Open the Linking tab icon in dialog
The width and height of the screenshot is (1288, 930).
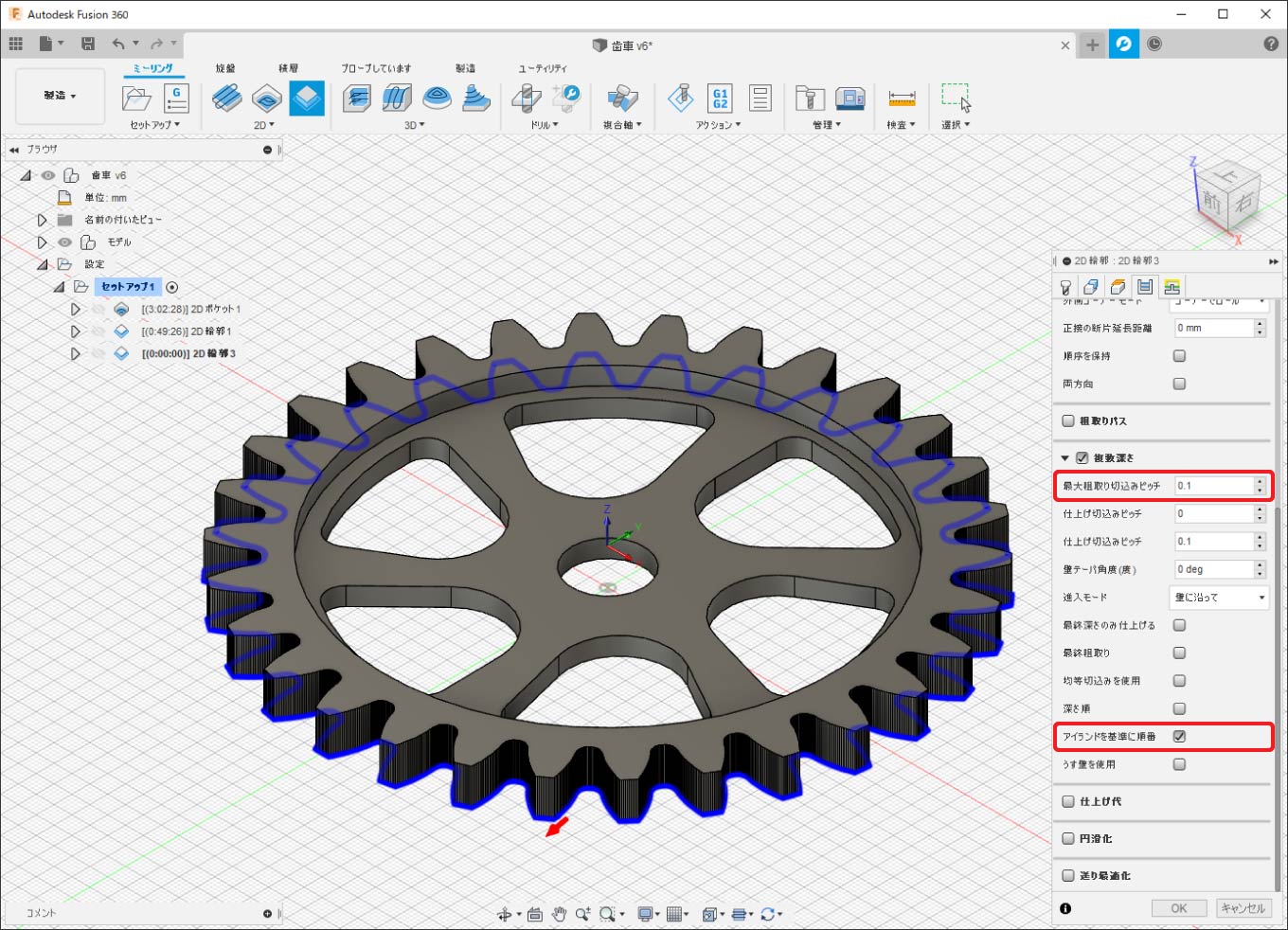(x=1172, y=287)
